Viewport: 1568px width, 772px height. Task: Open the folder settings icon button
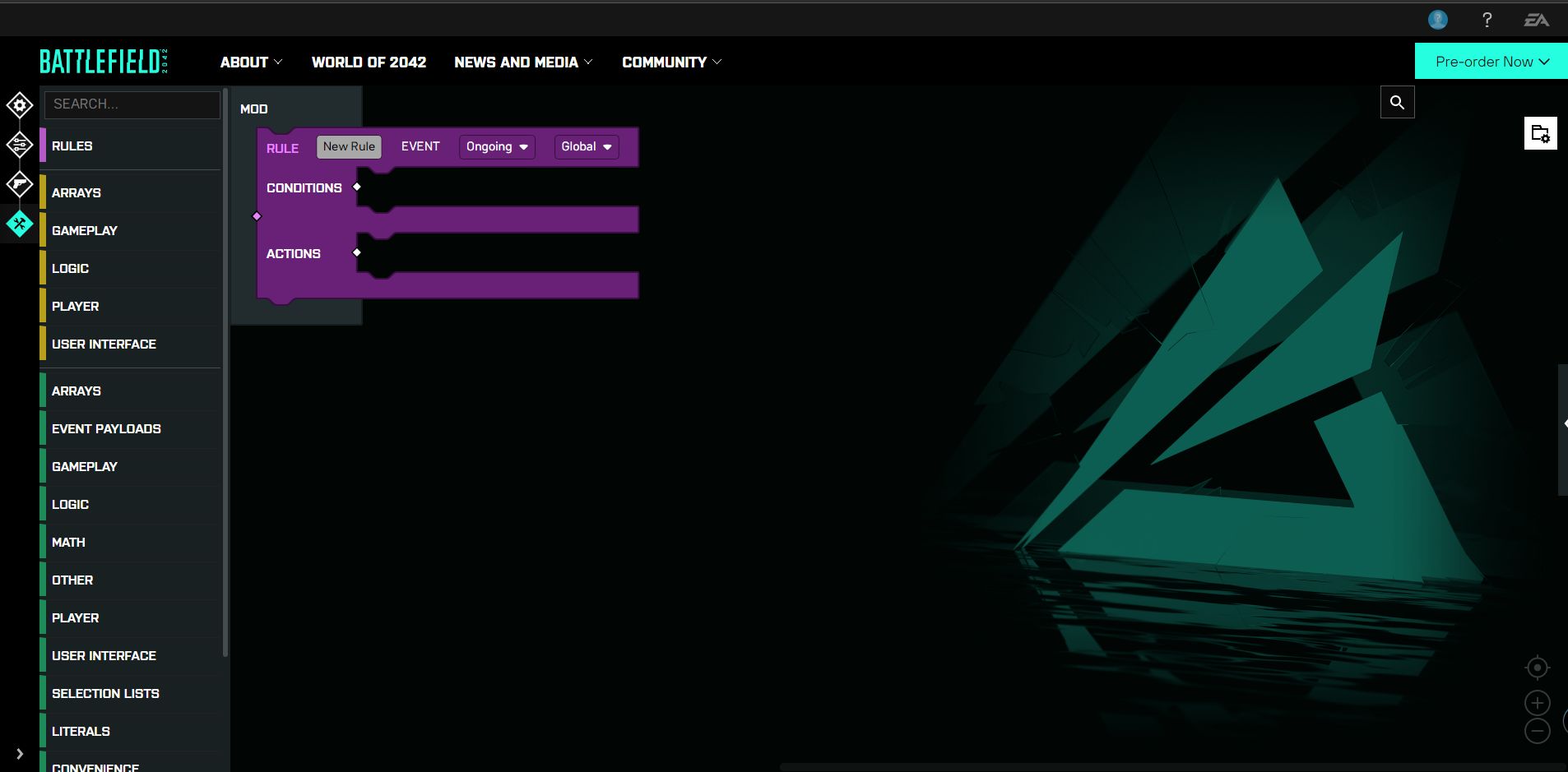[x=1540, y=133]
